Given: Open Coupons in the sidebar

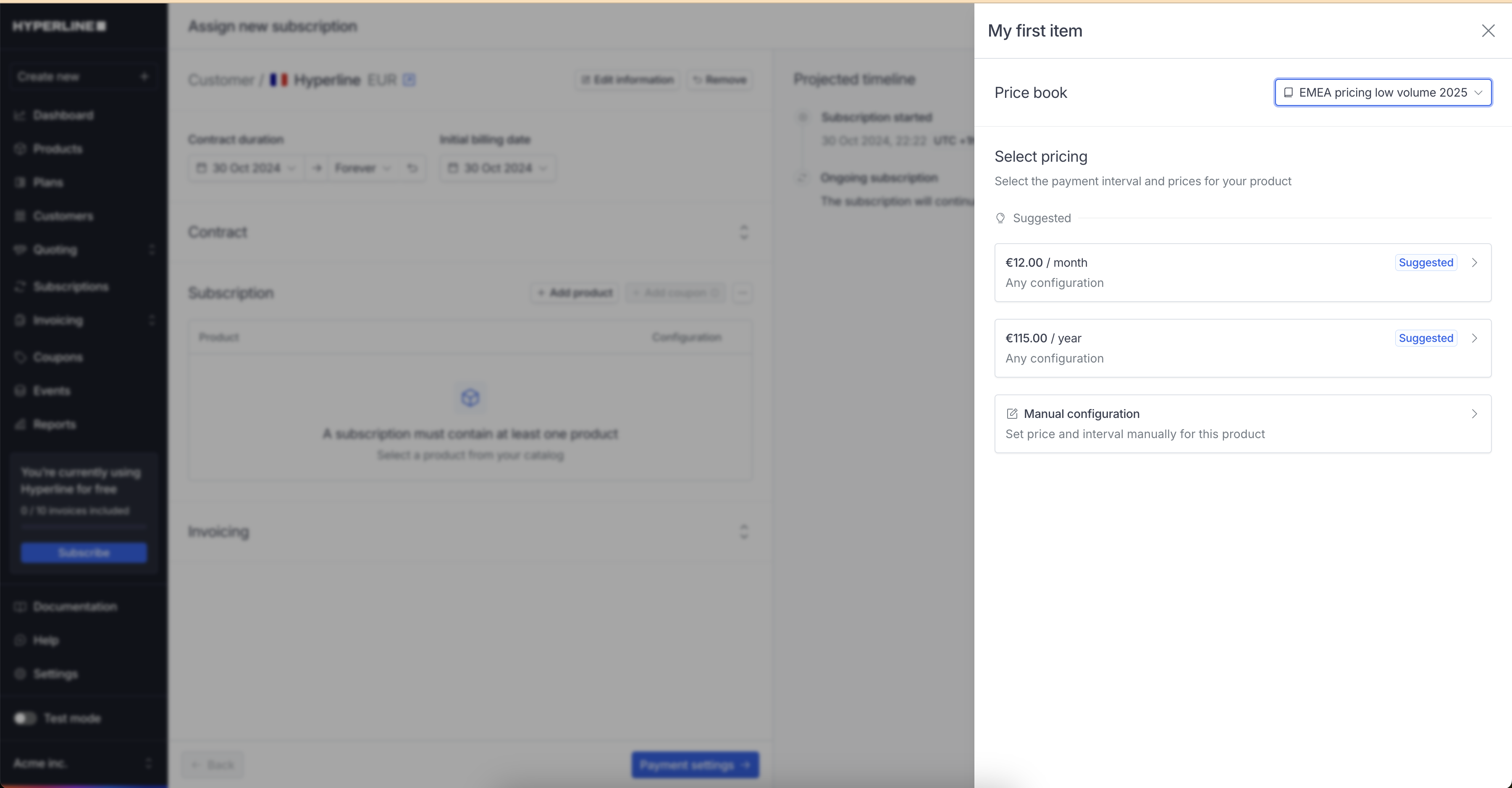Looking at the screenshot, I should 58,357.
